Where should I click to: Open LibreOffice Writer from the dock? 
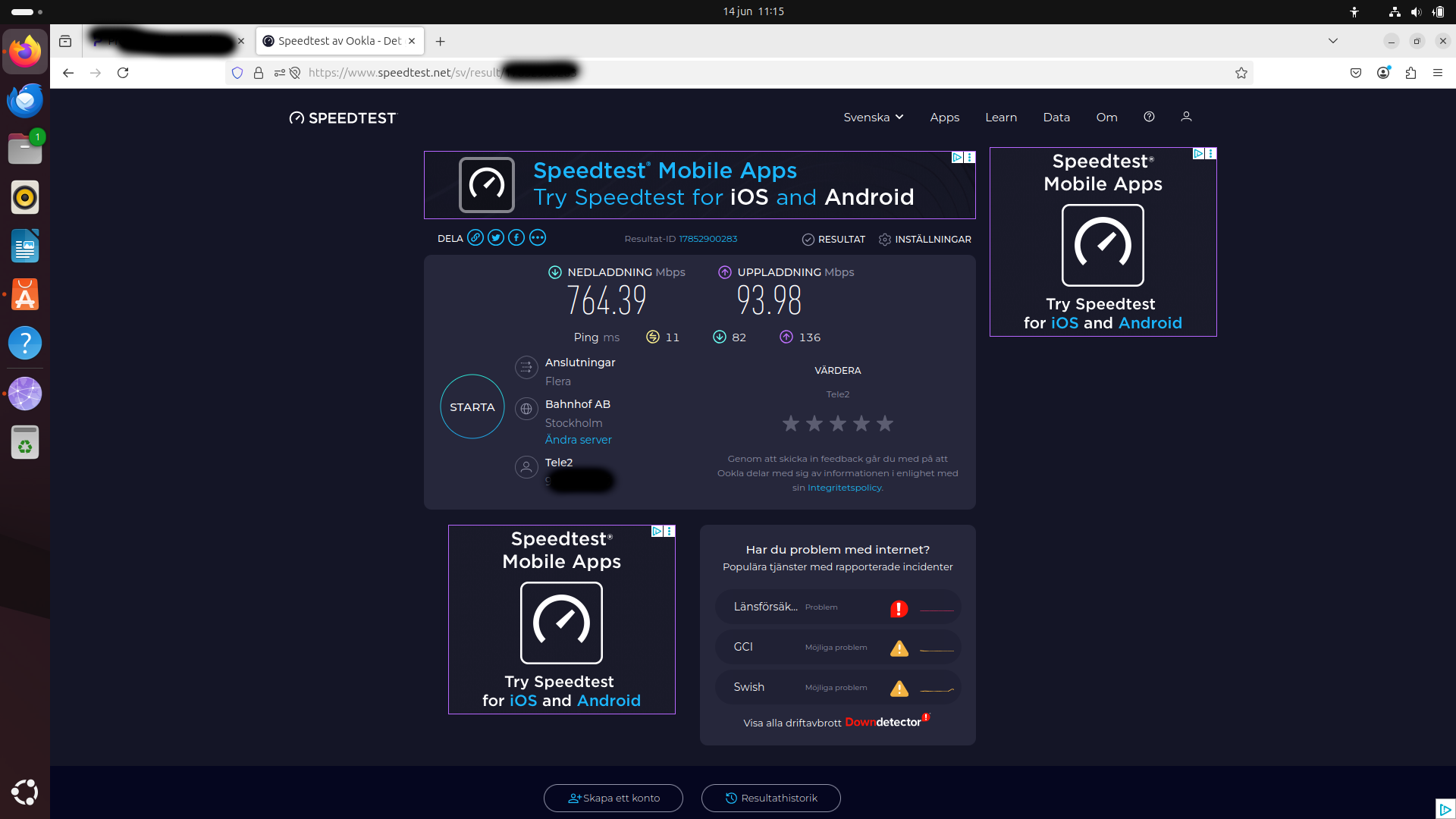(x=25, y=246)
